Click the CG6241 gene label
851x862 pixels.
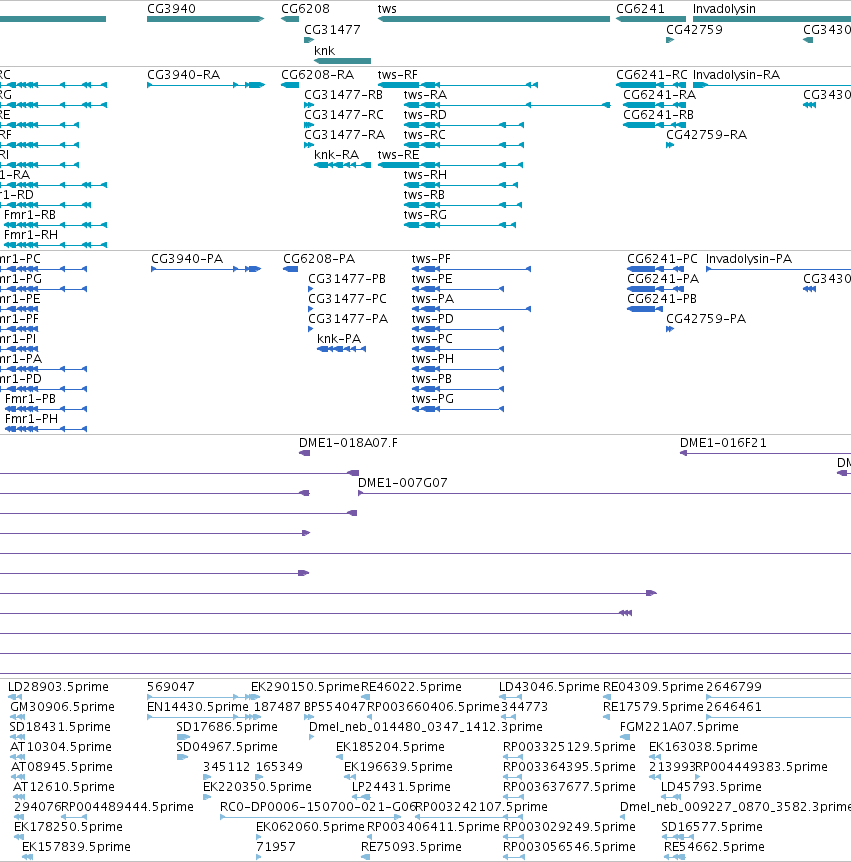click(640, 9)
